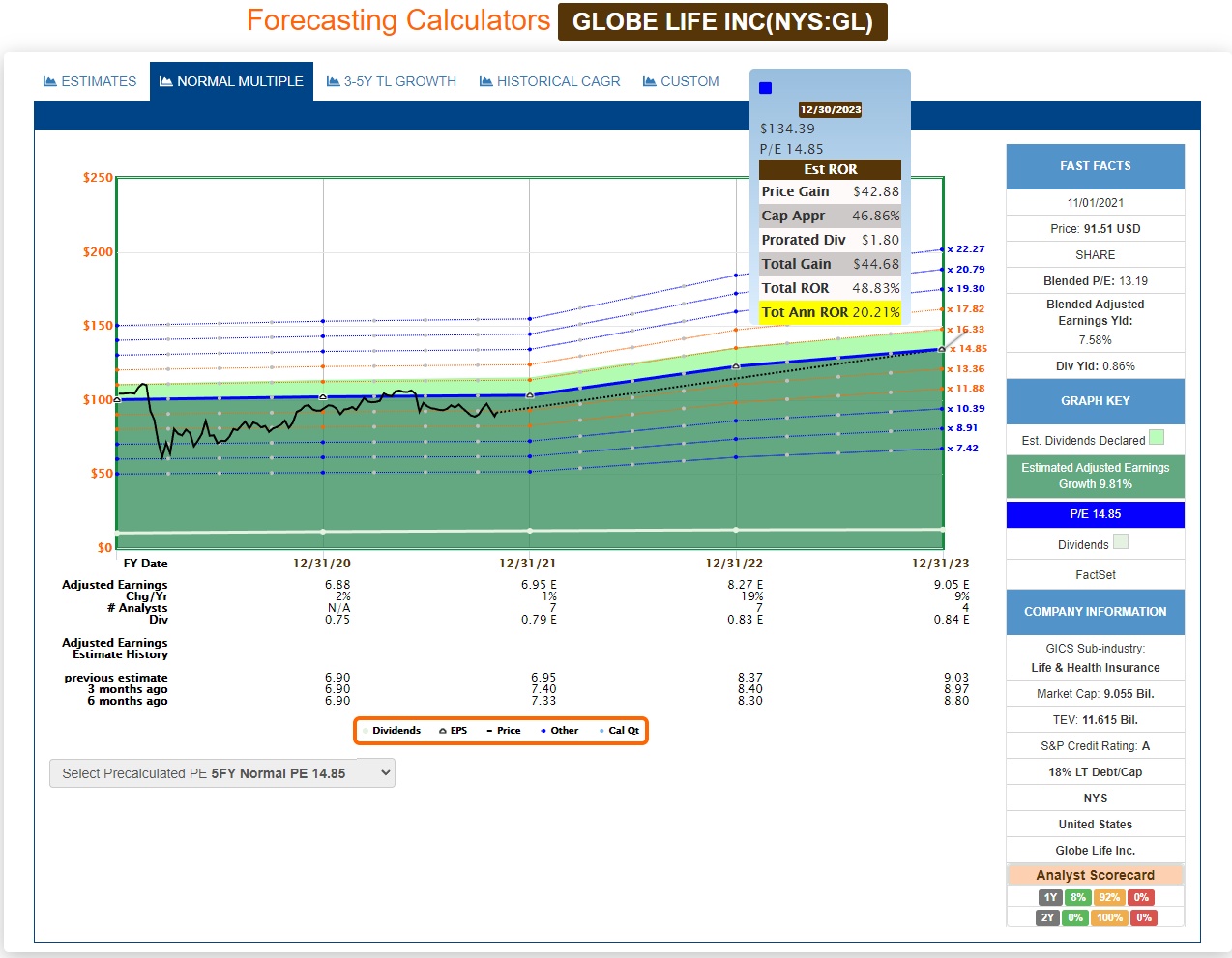Screen dimensions: 1232x958
Task: Toggle the EPS series in the chart legend
Action: (453, 731)
